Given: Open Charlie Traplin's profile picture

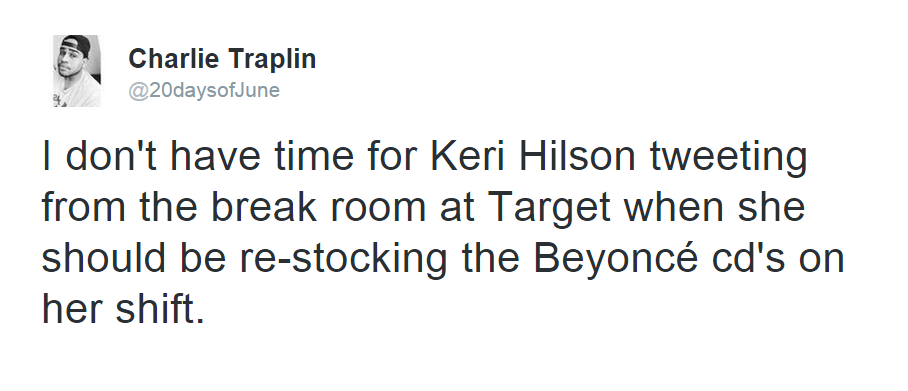Looking at the screenshot, I should [77, 71].
